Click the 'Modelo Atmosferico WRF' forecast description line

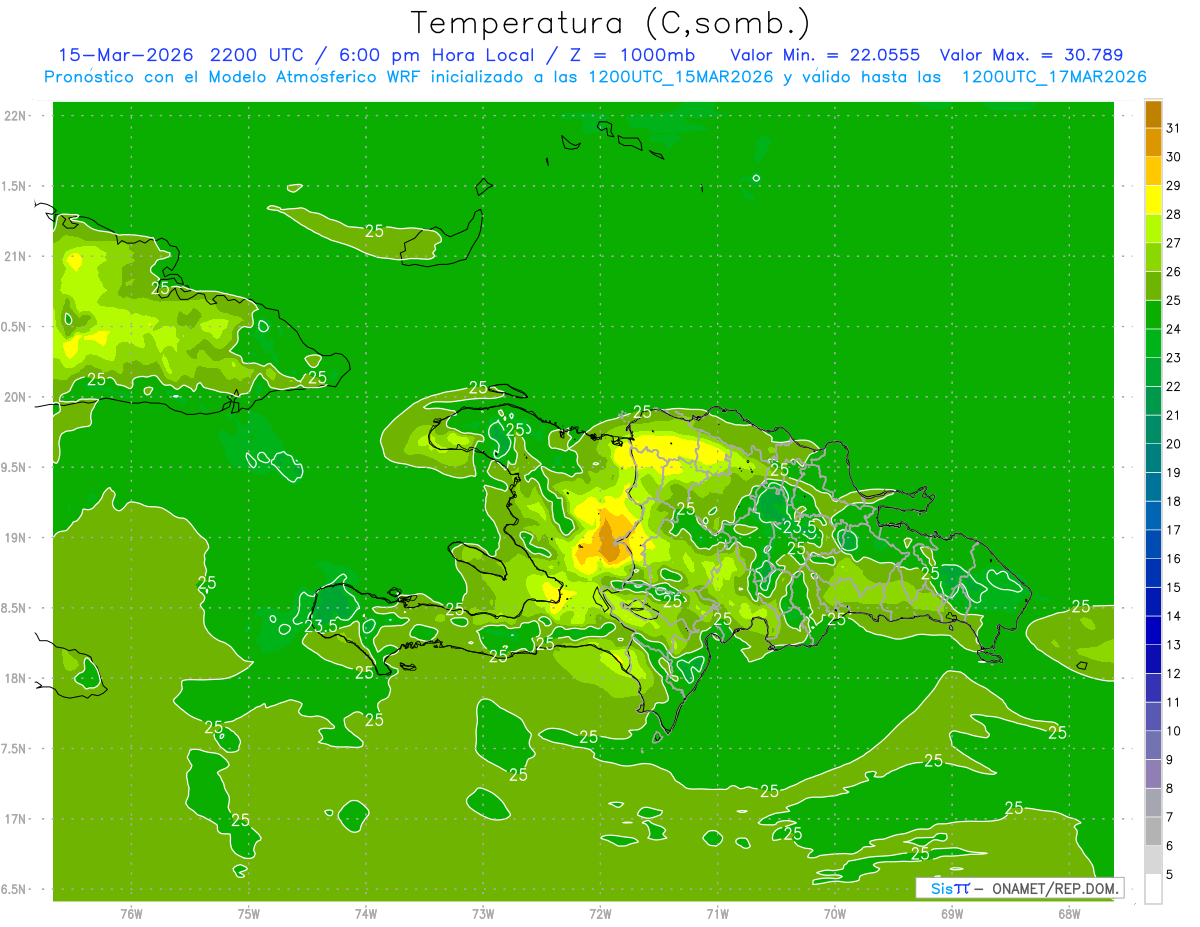pos(595,77)
